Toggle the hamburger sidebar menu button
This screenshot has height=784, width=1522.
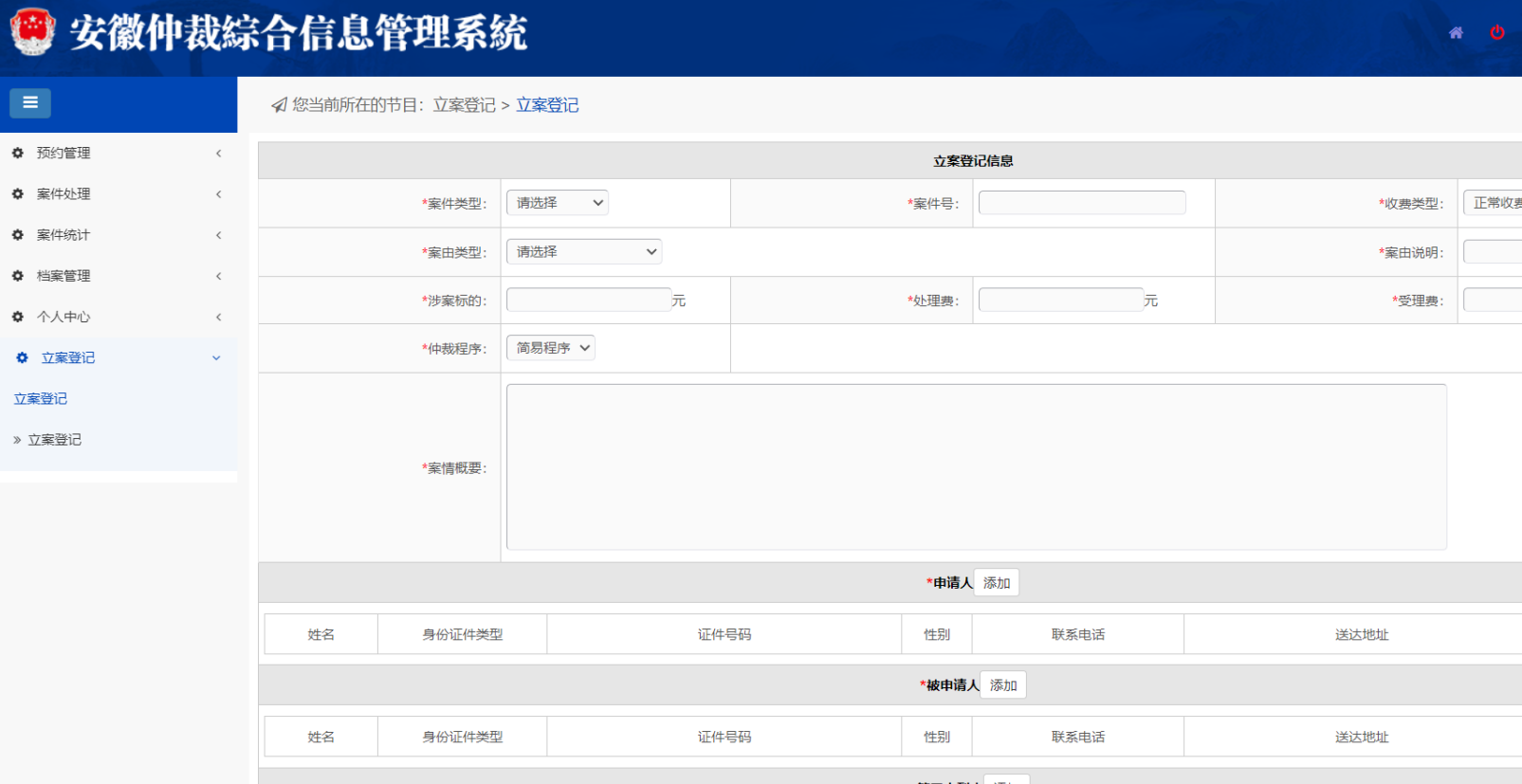(30, 102)
